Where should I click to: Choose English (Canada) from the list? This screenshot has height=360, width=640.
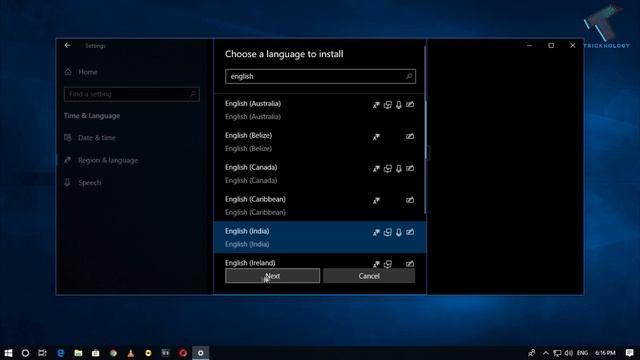coord(320,173)
